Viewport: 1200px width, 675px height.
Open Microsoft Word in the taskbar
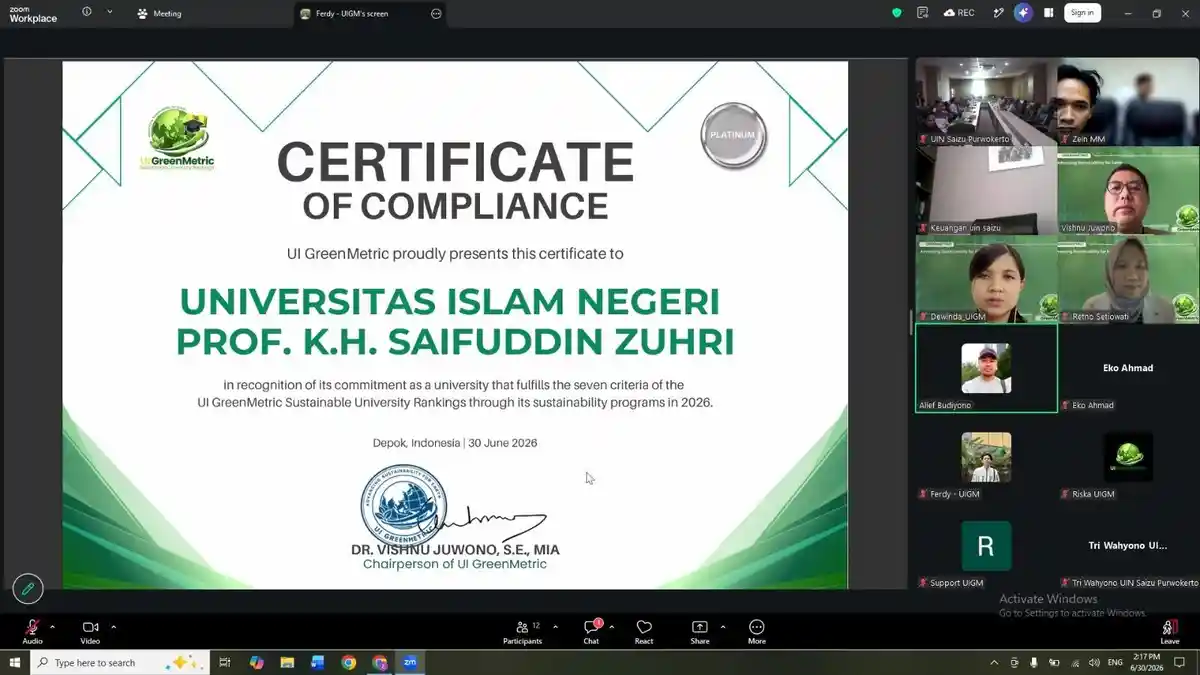318,662
